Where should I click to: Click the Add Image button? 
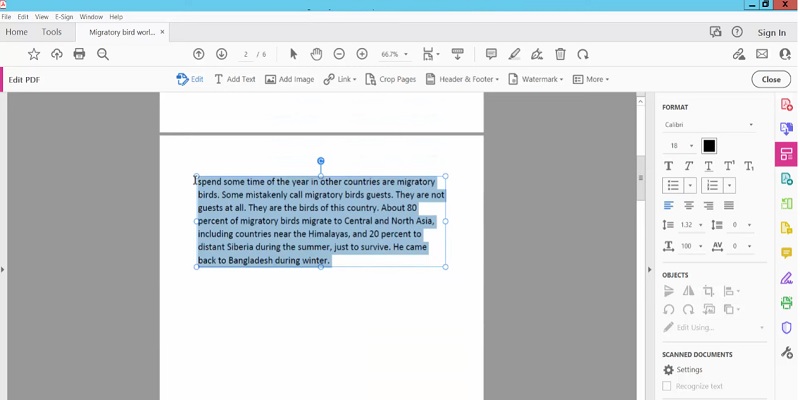(289, 79)
